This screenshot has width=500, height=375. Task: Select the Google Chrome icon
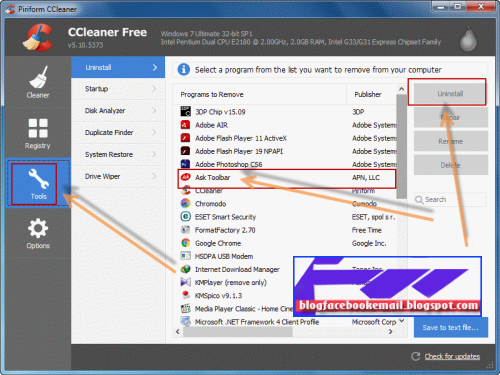click(x=185, y=243)
